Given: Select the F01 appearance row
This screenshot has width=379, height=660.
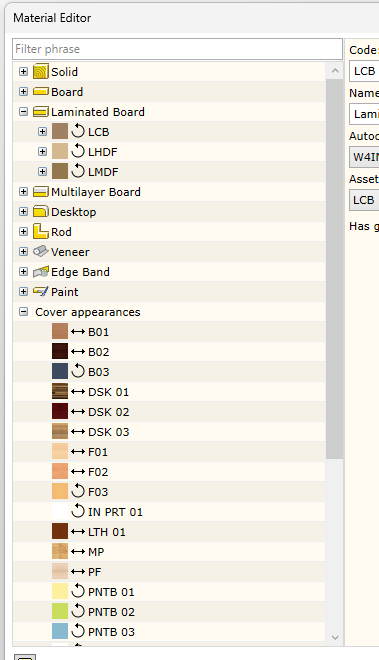Looking at the screenshot, I should [169, 452].
